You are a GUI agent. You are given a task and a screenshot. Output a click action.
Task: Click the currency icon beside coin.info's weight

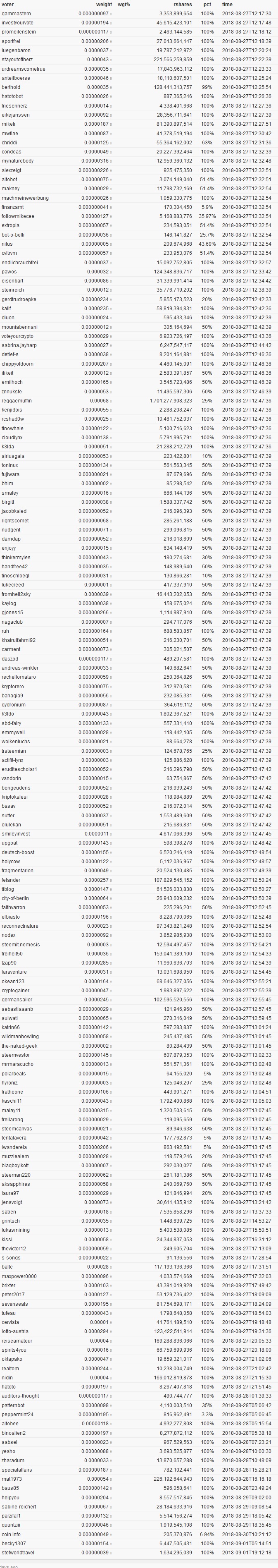[x=112, y=1534]
